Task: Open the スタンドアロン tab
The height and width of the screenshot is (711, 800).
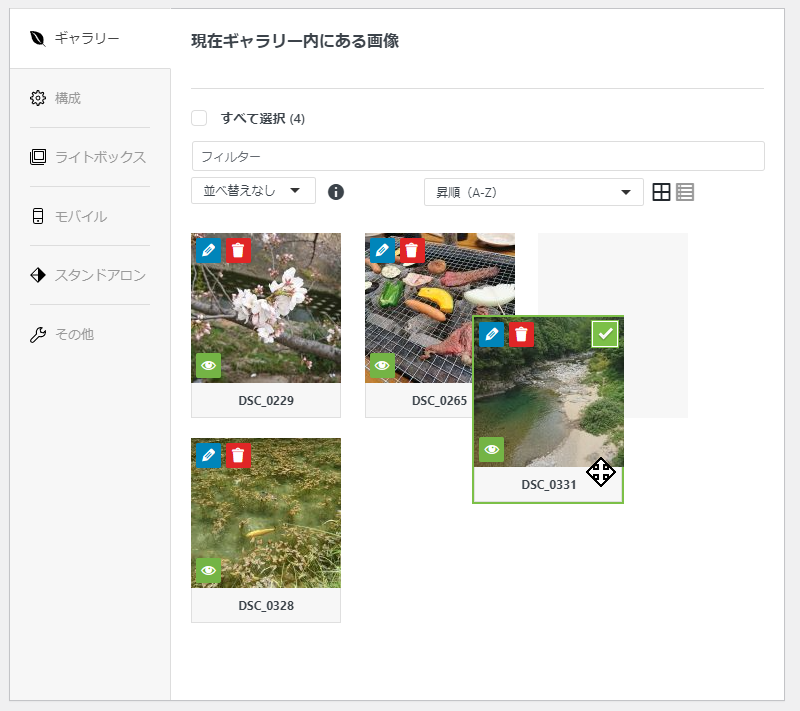Action: click(90, 275)
